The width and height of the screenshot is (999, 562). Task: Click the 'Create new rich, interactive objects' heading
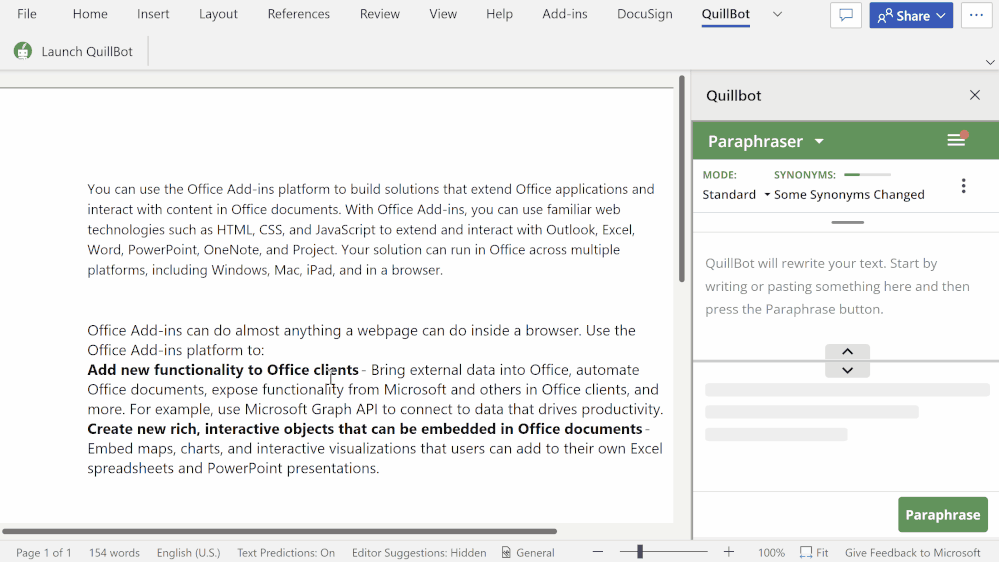(x=364, y=429)
